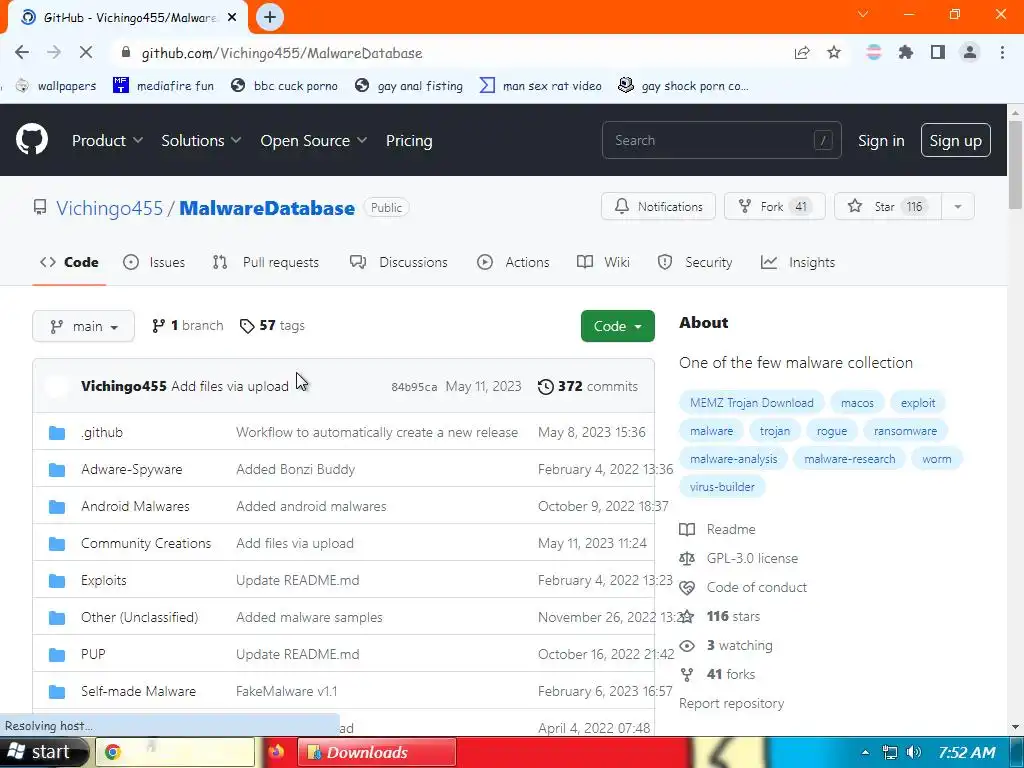This screenshot has width=1024, height=768.
Task: Open the green Code dropdown button
Action: (618, 326)
